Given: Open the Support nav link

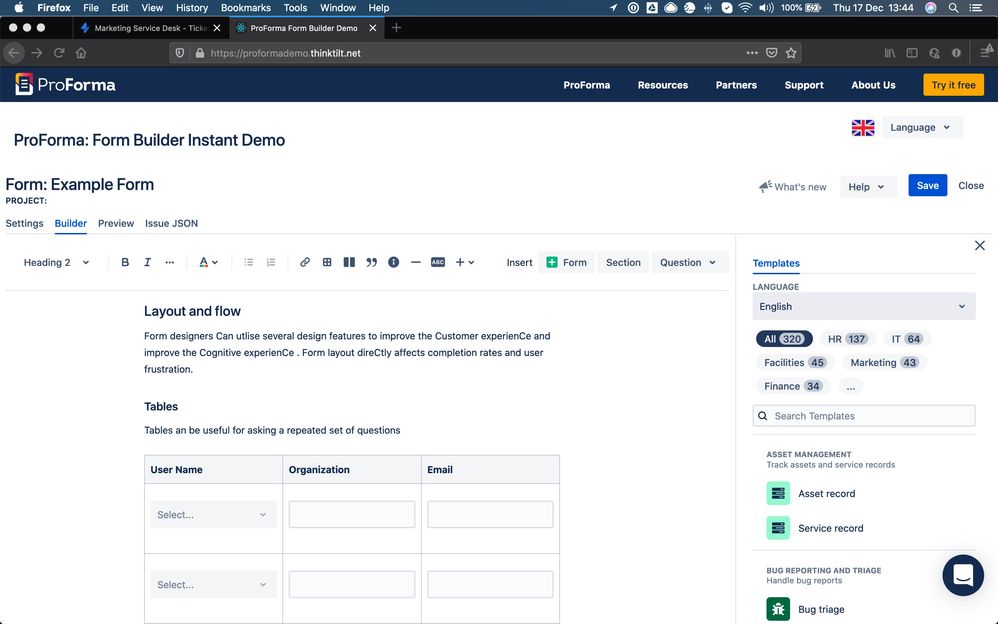Looking at the screenshot, I should coord(803,85).
